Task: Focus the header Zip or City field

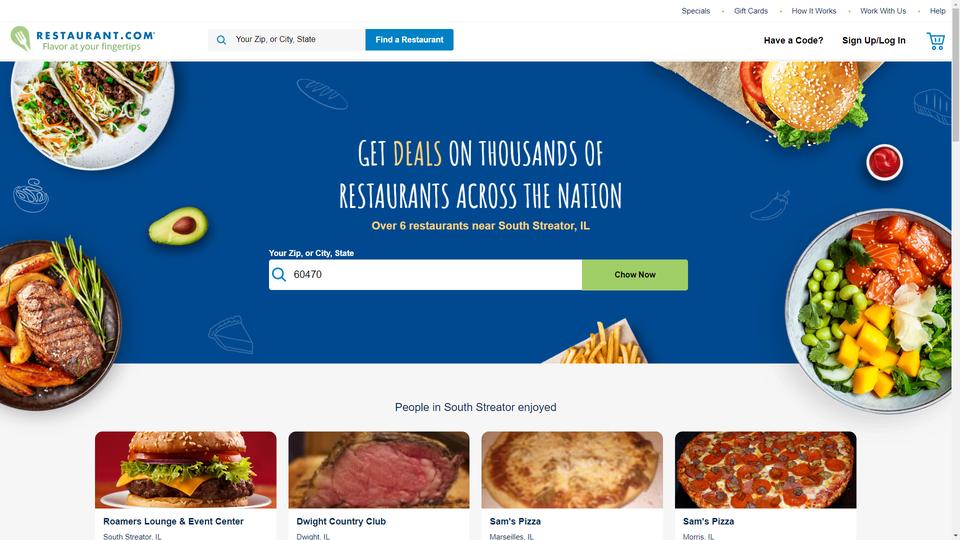Action: [297, 40]
